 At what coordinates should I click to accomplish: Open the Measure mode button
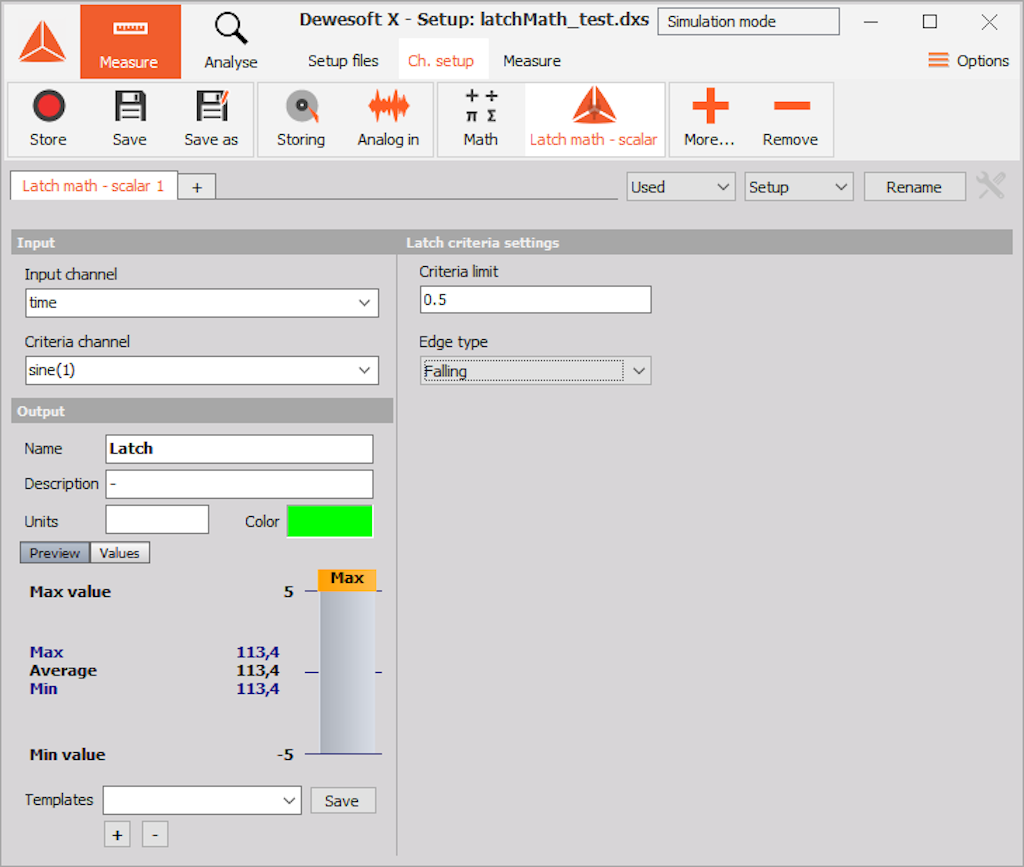[x=130, y=42]
